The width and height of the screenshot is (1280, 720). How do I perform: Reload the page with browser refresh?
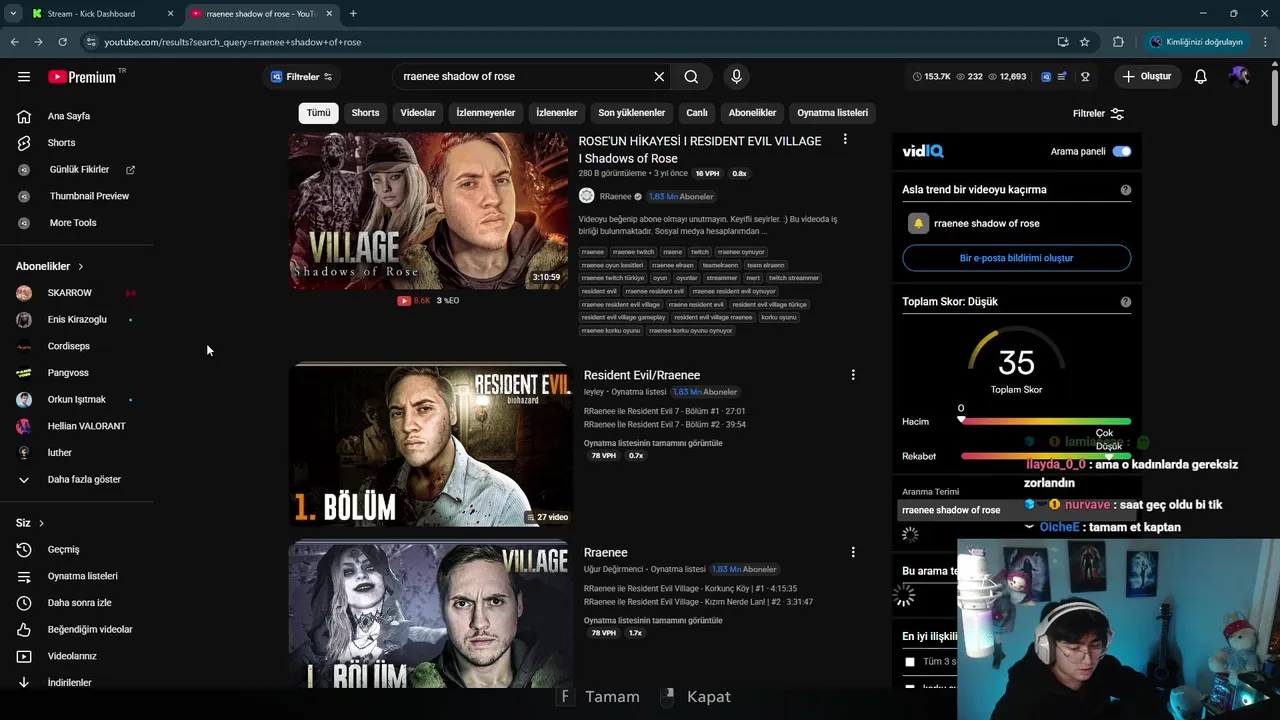pyautogui.click(x=62, y=42)
